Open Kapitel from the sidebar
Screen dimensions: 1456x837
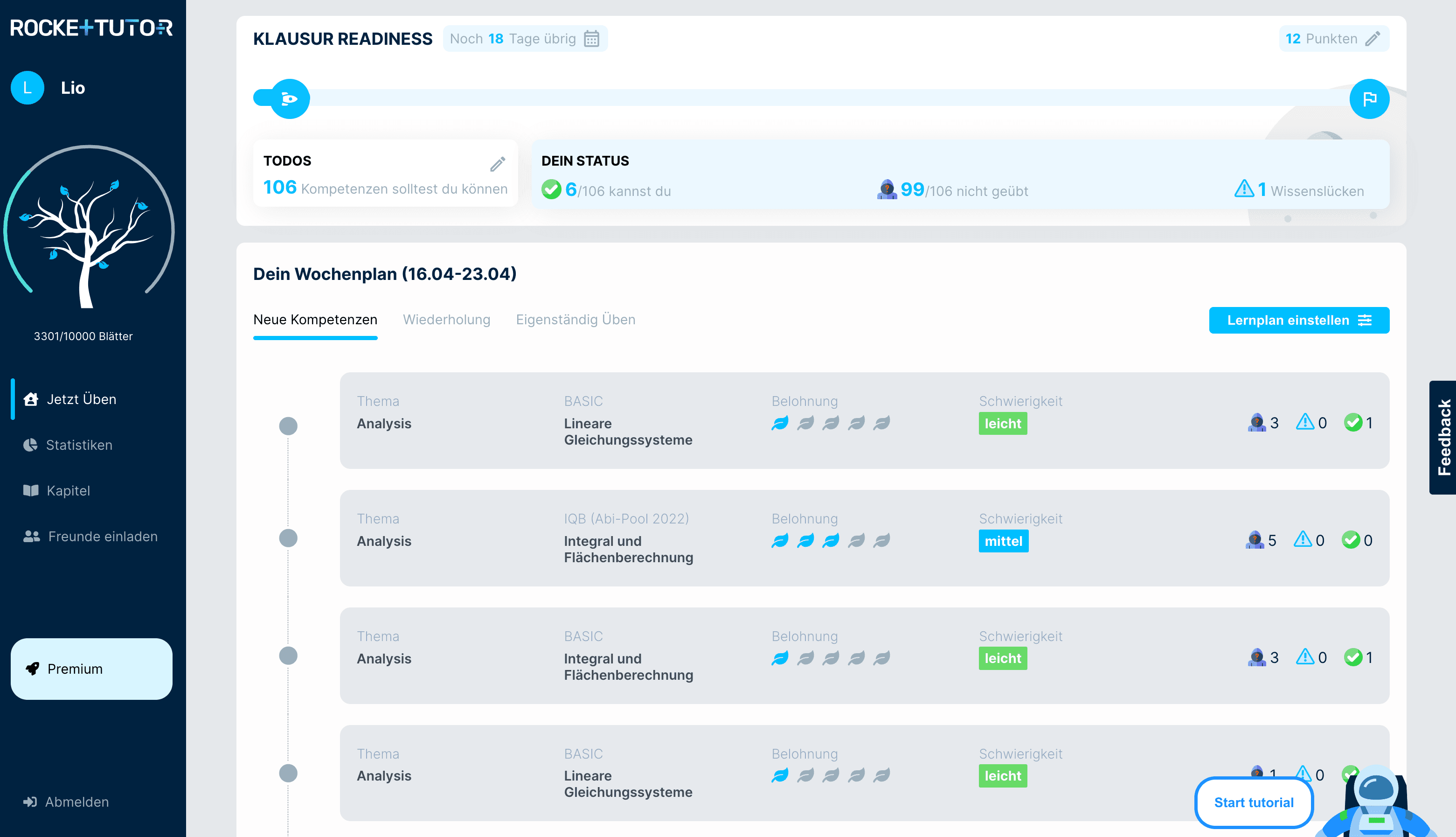point(68,490)
